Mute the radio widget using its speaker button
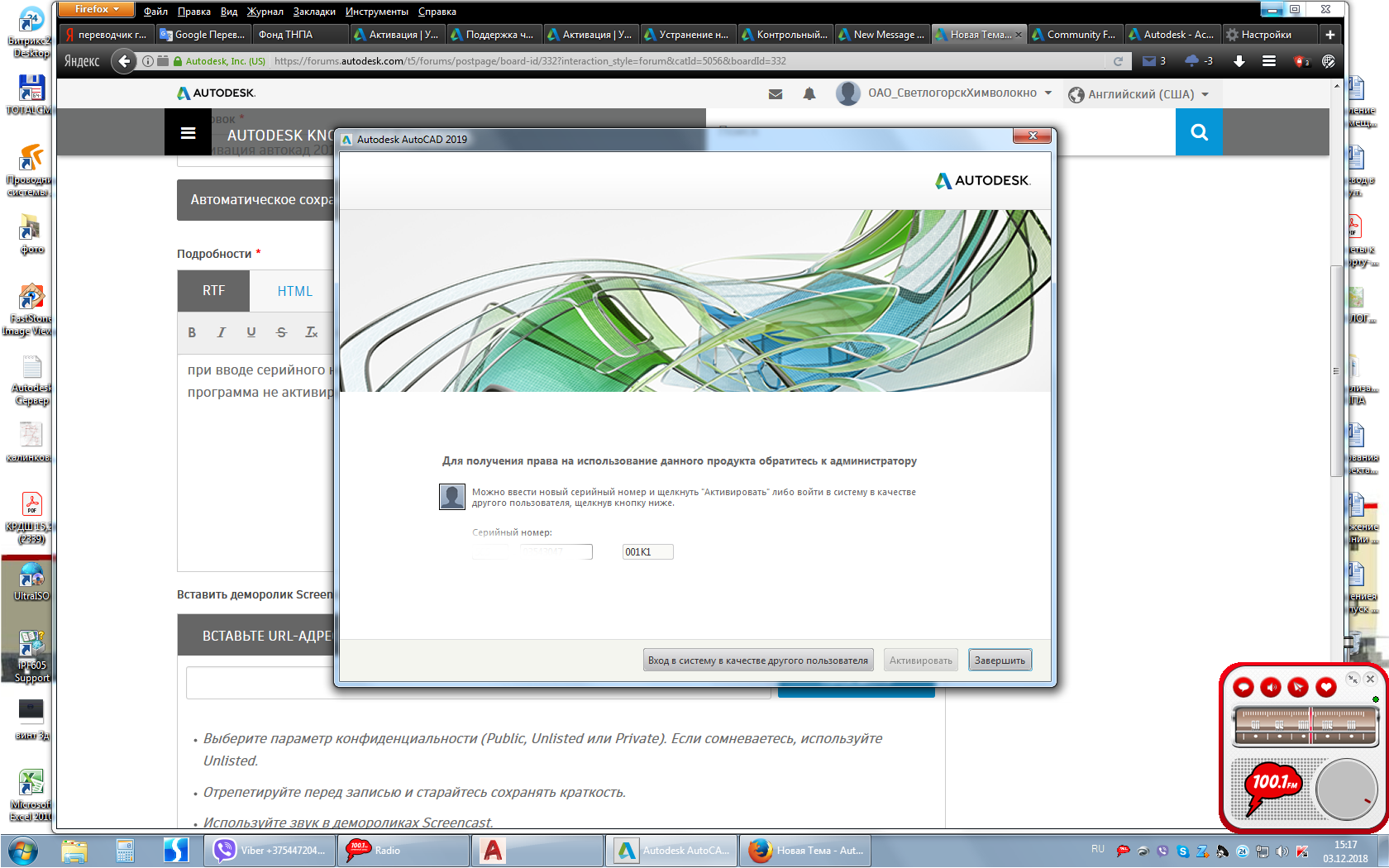Image resolution: width=1389 pixels, height=868 pixels. 1271,687
